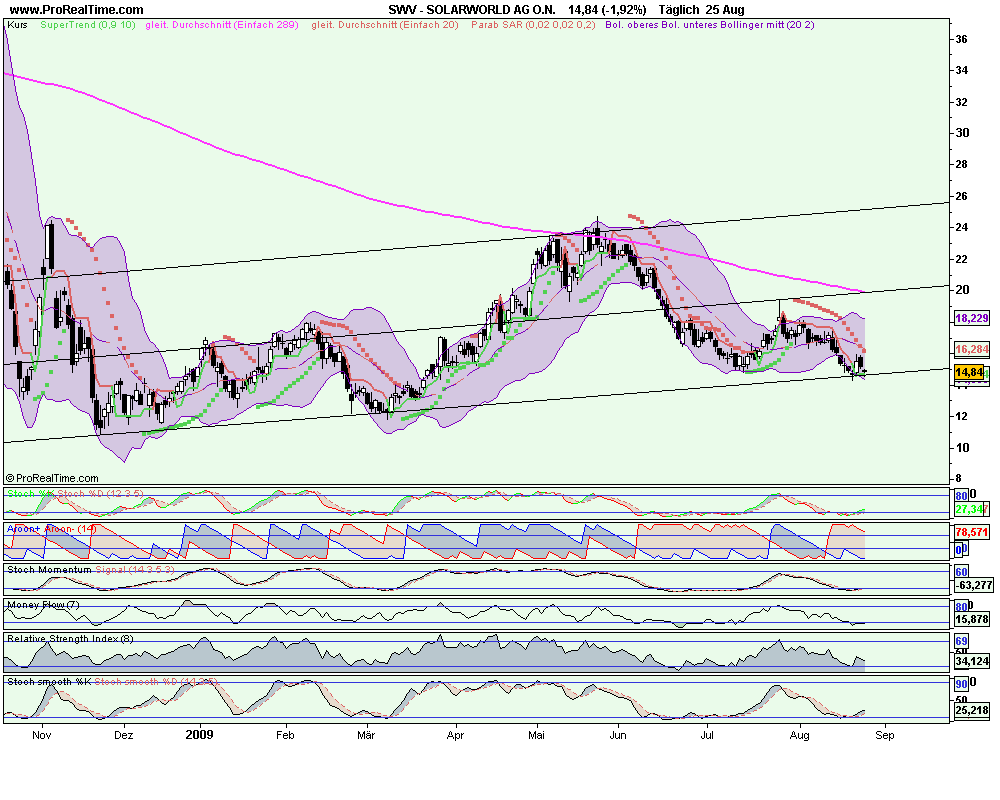Select the Stoch %K Stoch %D (12 3 5) label
Viewport: 1000px width, 800px height.
tap(75, 494)
